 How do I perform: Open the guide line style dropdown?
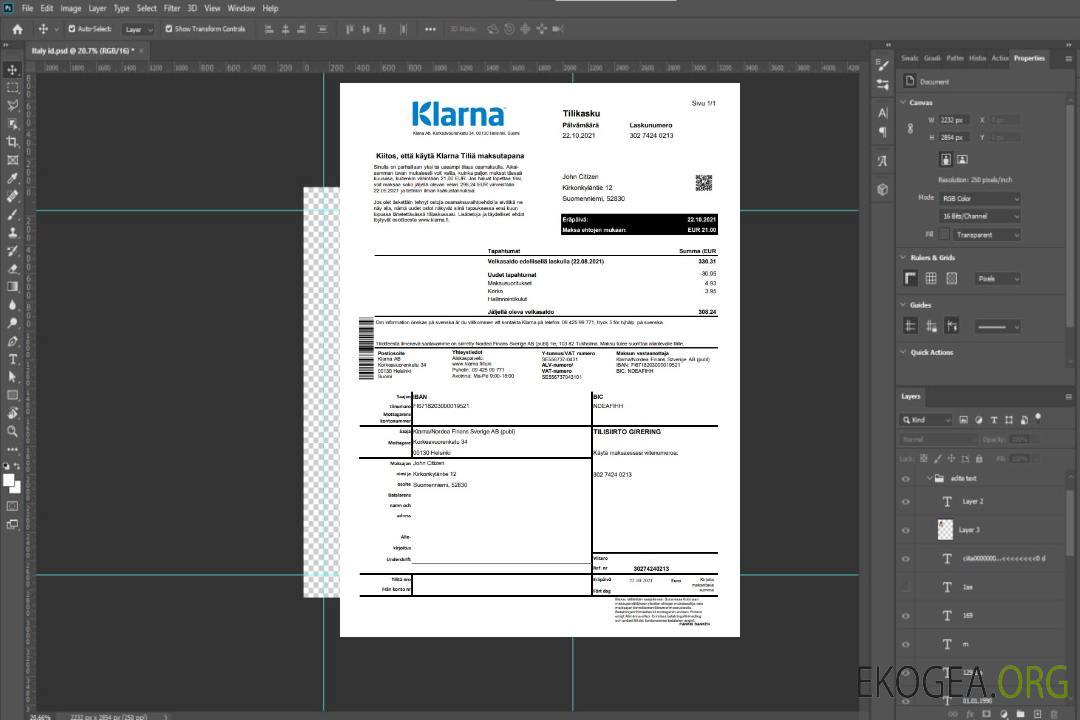coord(997,327)
